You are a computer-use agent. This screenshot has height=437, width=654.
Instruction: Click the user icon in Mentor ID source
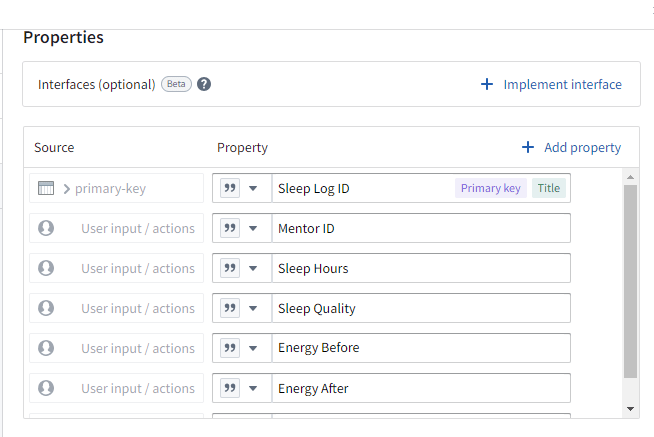(x=46, y=228)
